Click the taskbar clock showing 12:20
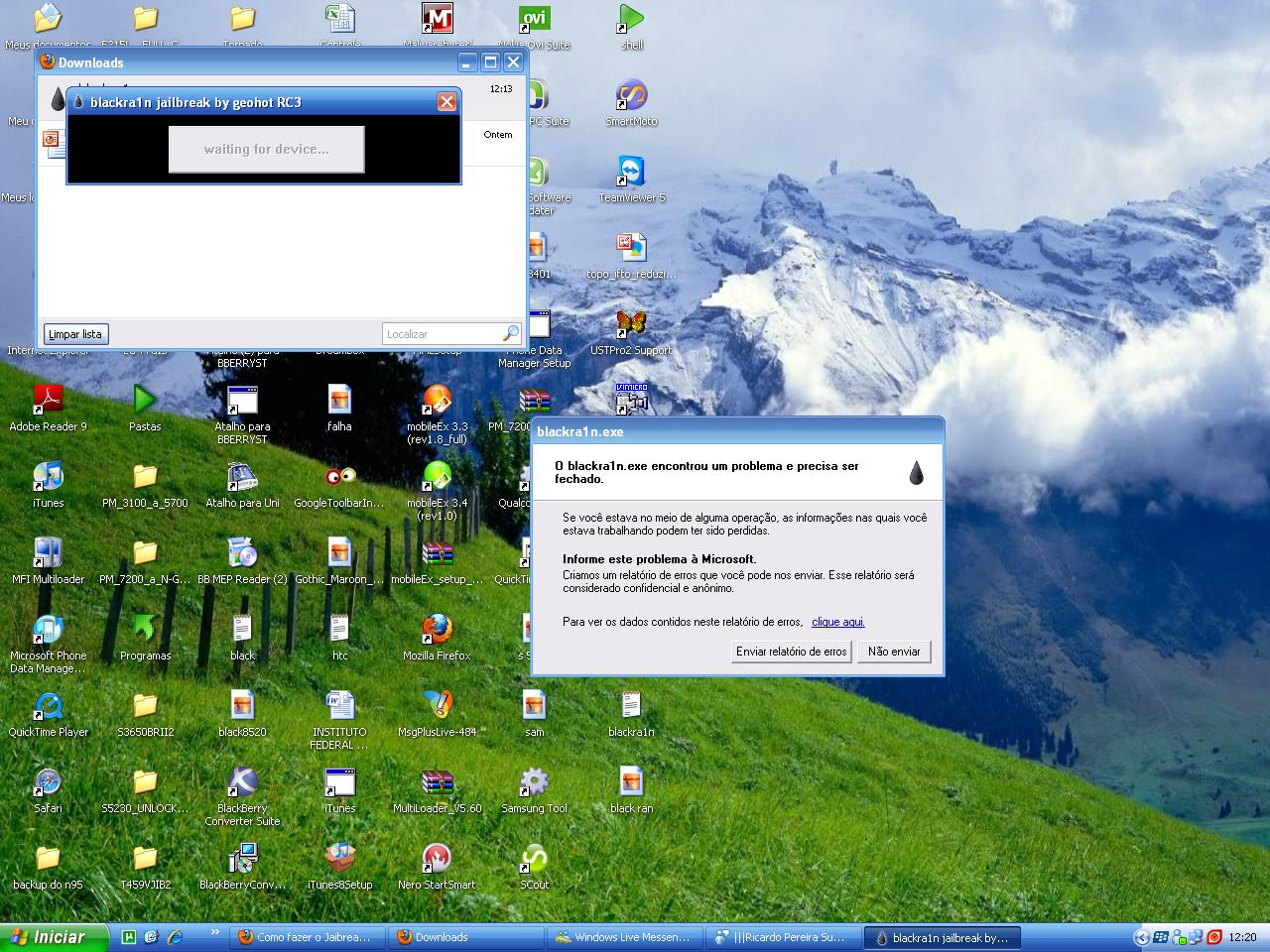Screen dimensions: 1270x952 (x=1242, y=937)
